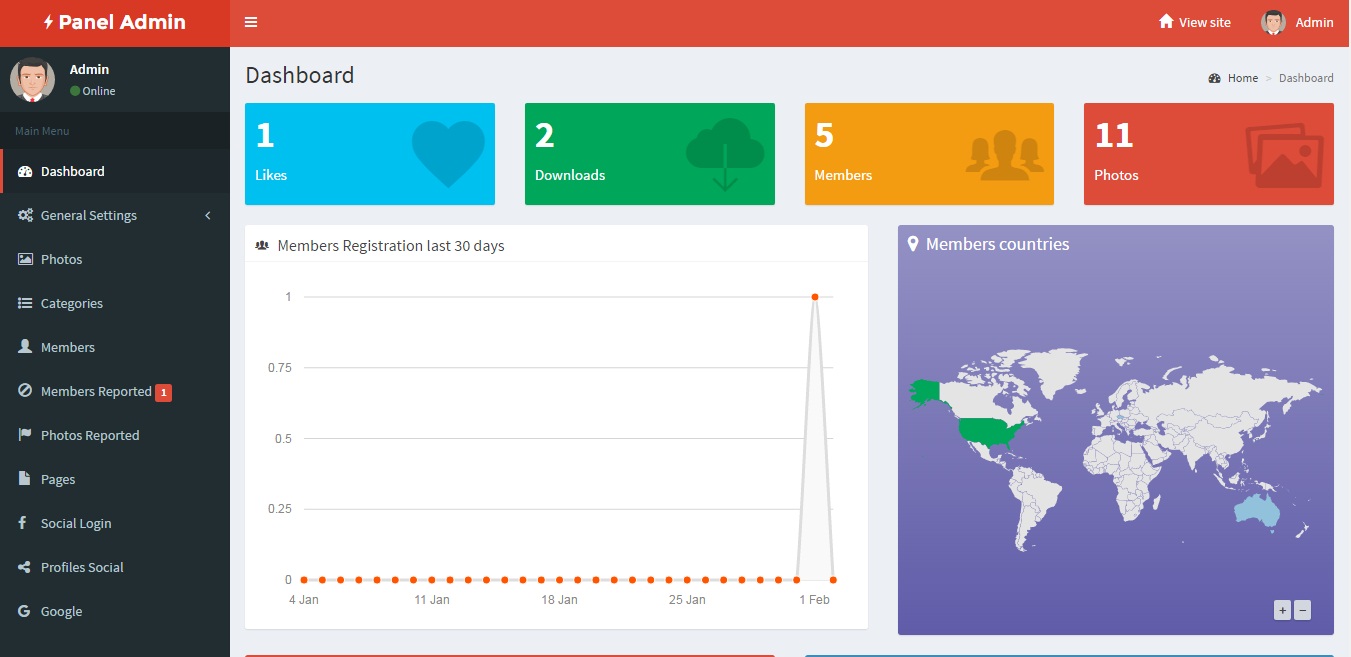Zoom in the map with plus button
This screenshot has height=657, width=1351.
[x=1282, y=610]
